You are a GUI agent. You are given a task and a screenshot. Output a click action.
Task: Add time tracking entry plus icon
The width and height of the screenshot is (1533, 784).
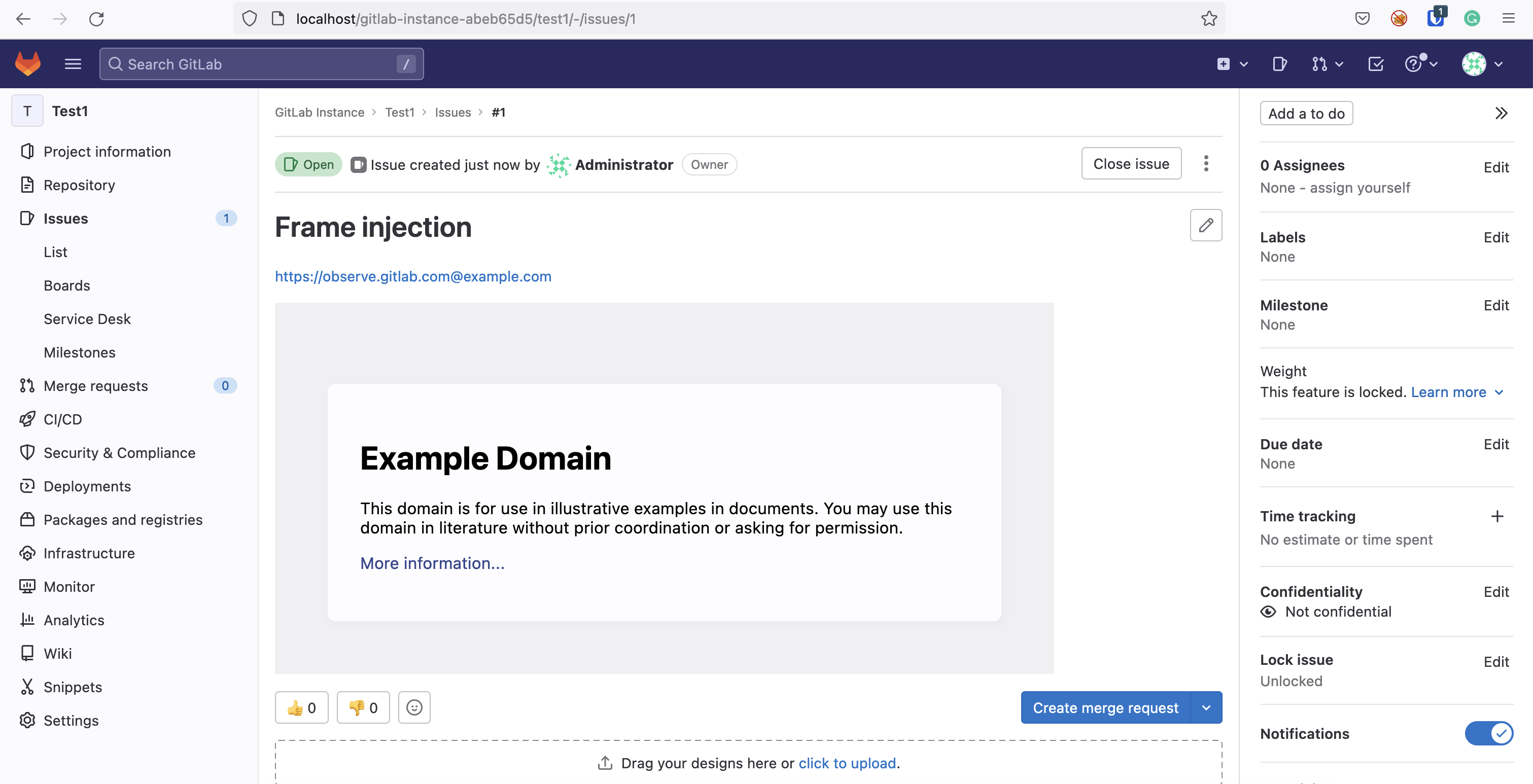[x=1496, y=516]
